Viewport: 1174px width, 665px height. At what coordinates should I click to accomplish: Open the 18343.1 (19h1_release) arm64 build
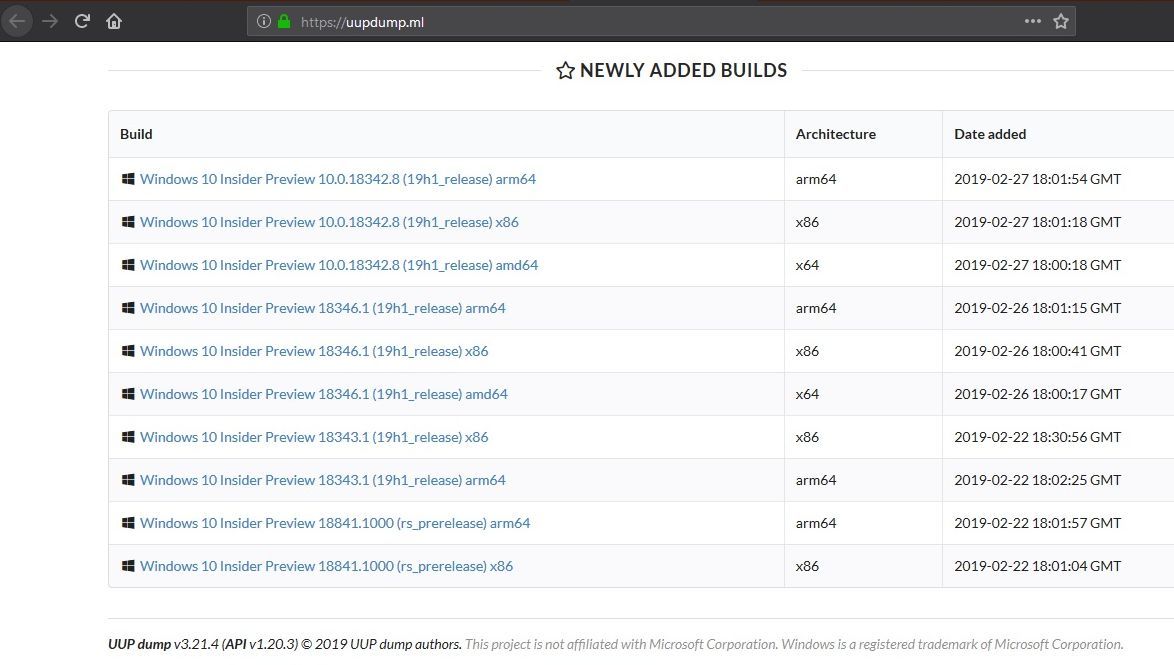(x=322, y=480)
